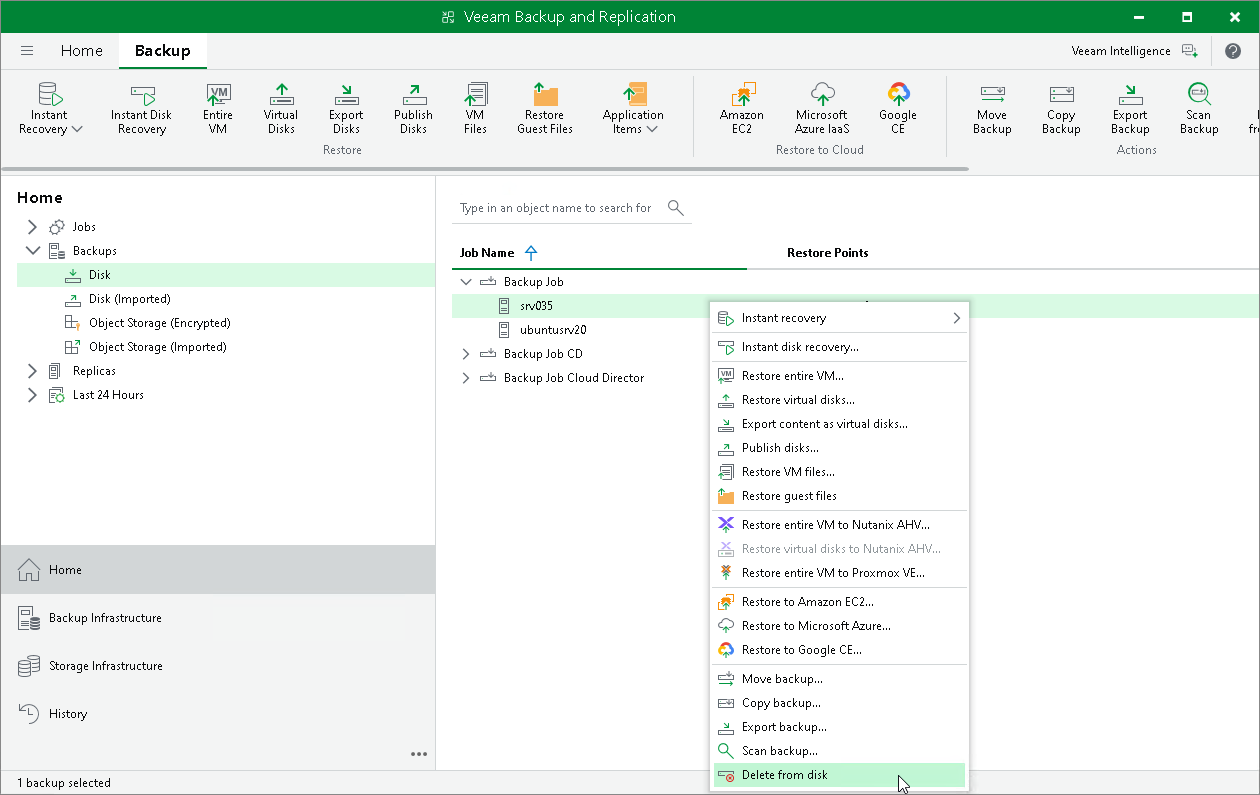1260x795 pixels.
Task: Switch to the Home ribbon tab
Action: [x=82, y=51]
